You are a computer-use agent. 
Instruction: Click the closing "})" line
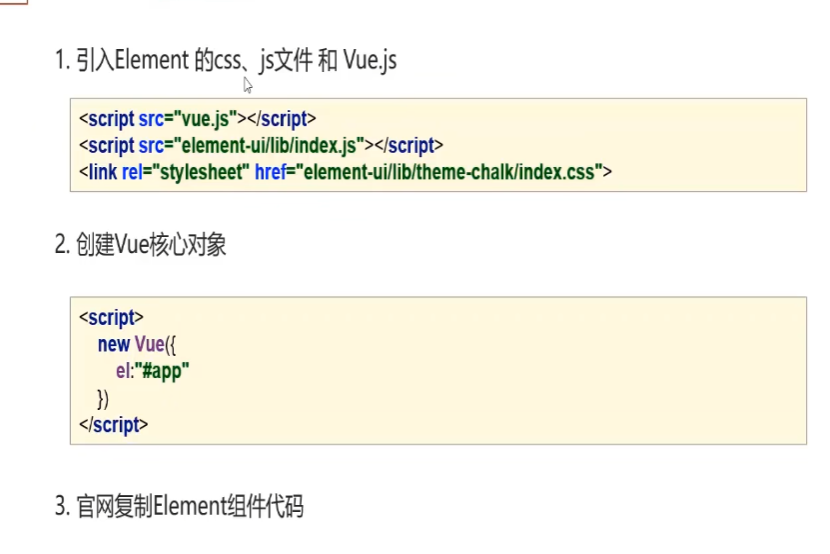tap(103, 398)
